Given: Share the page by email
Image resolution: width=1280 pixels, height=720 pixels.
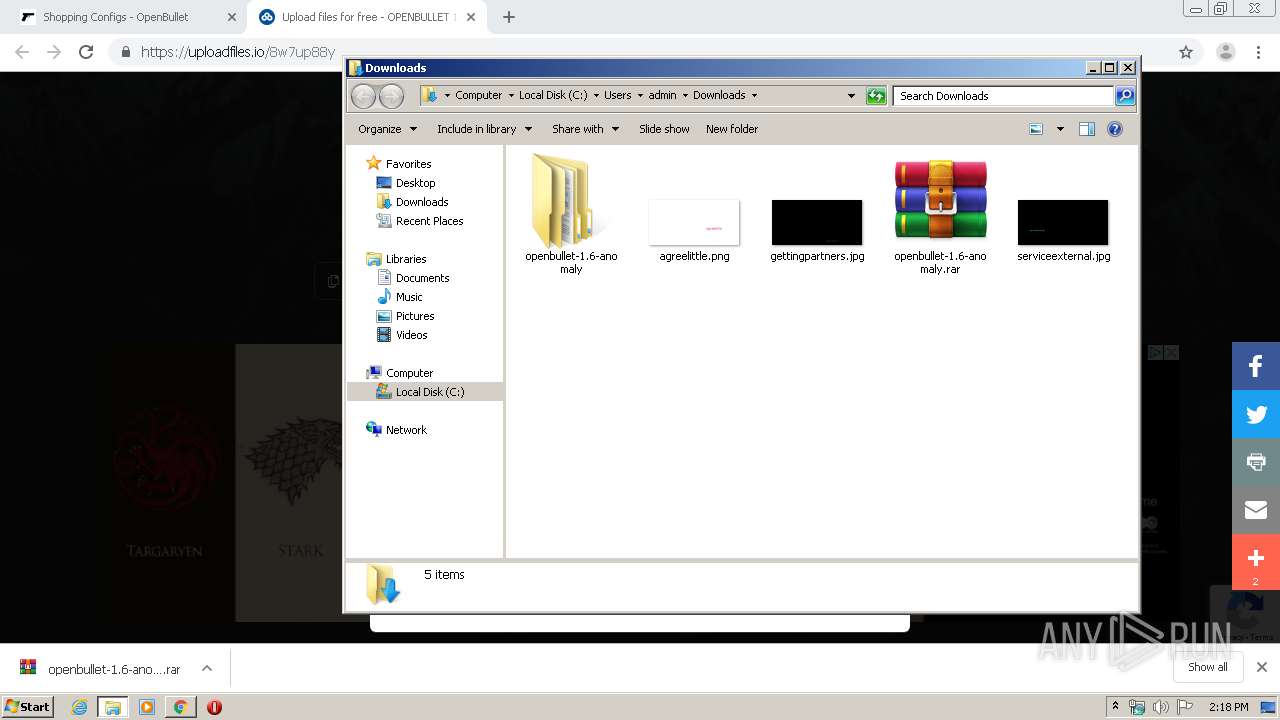Looking at the screenshot, I should tap(1256, 510).
